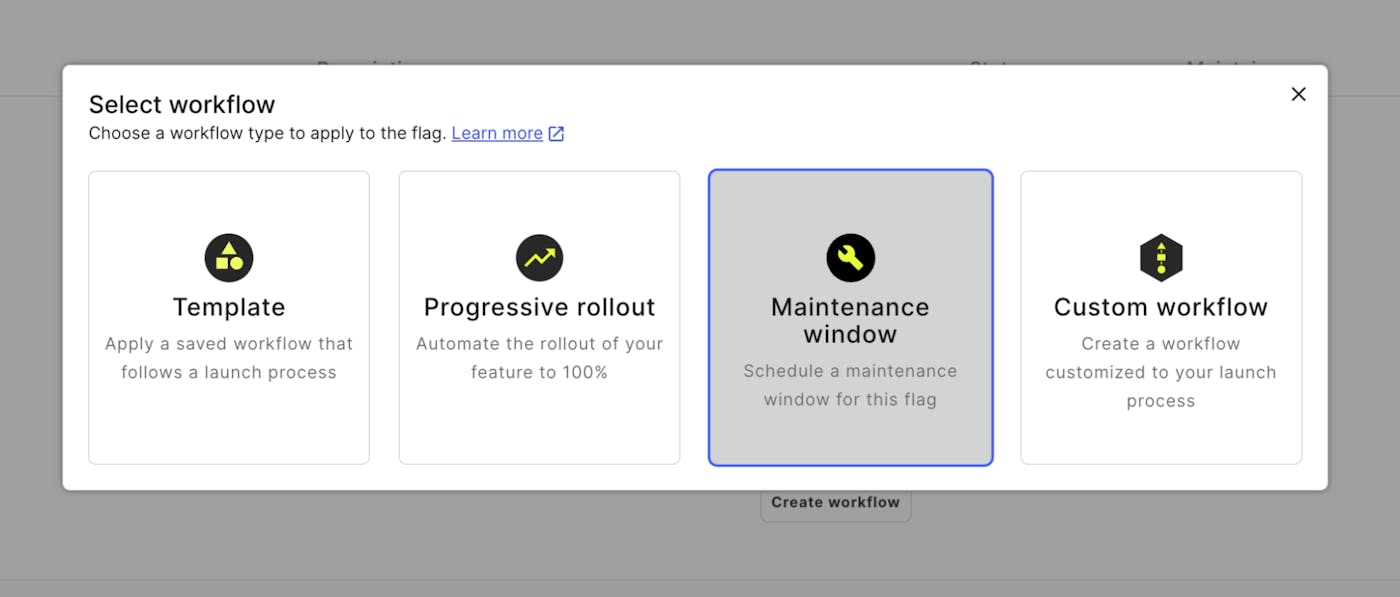The width and height of the screenshot is (1400, 597).
Task: Select the Custom workflow heading
Action: tap(1161, 307)
